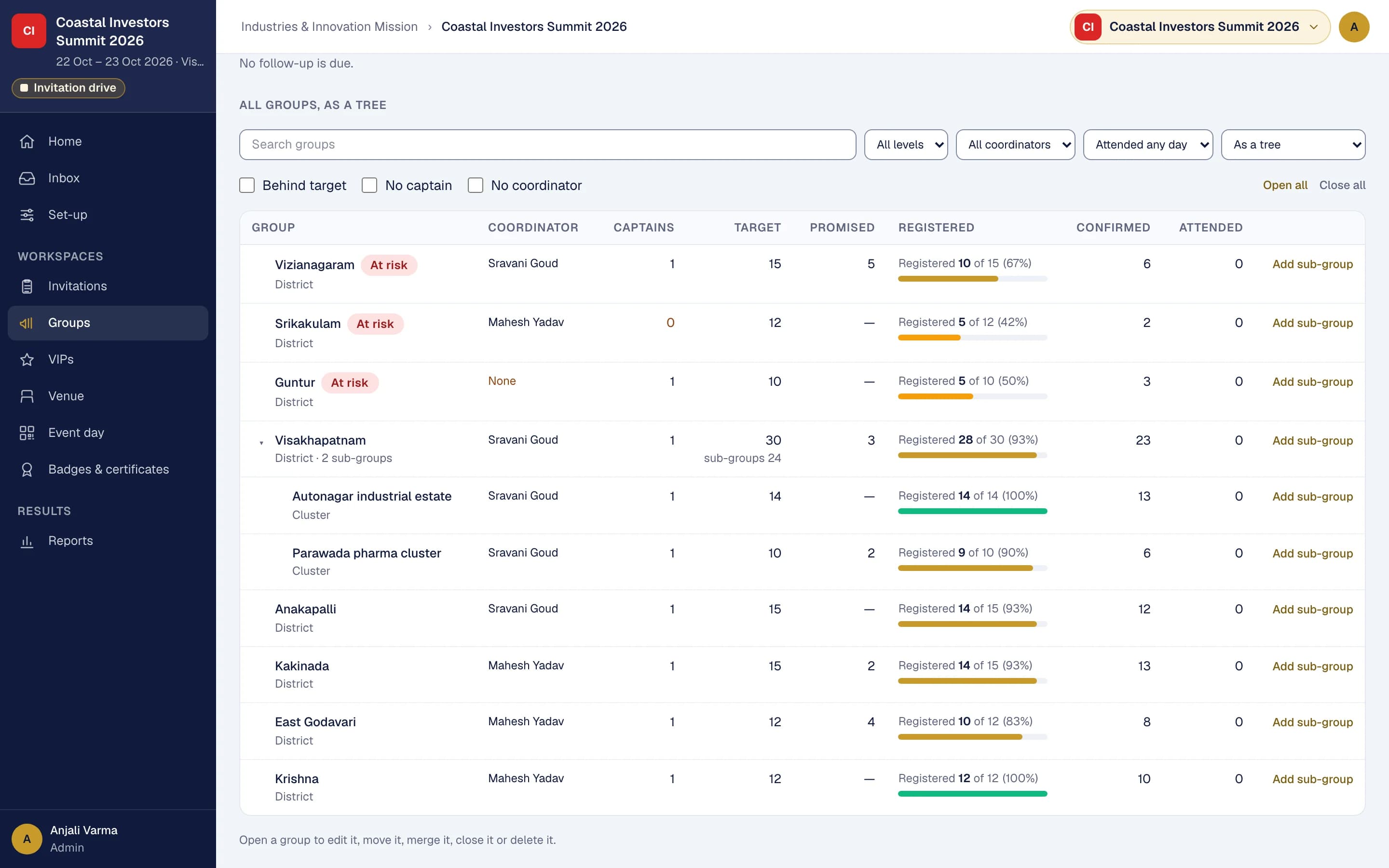Tick the Behind target checkbox

(247, 186)
